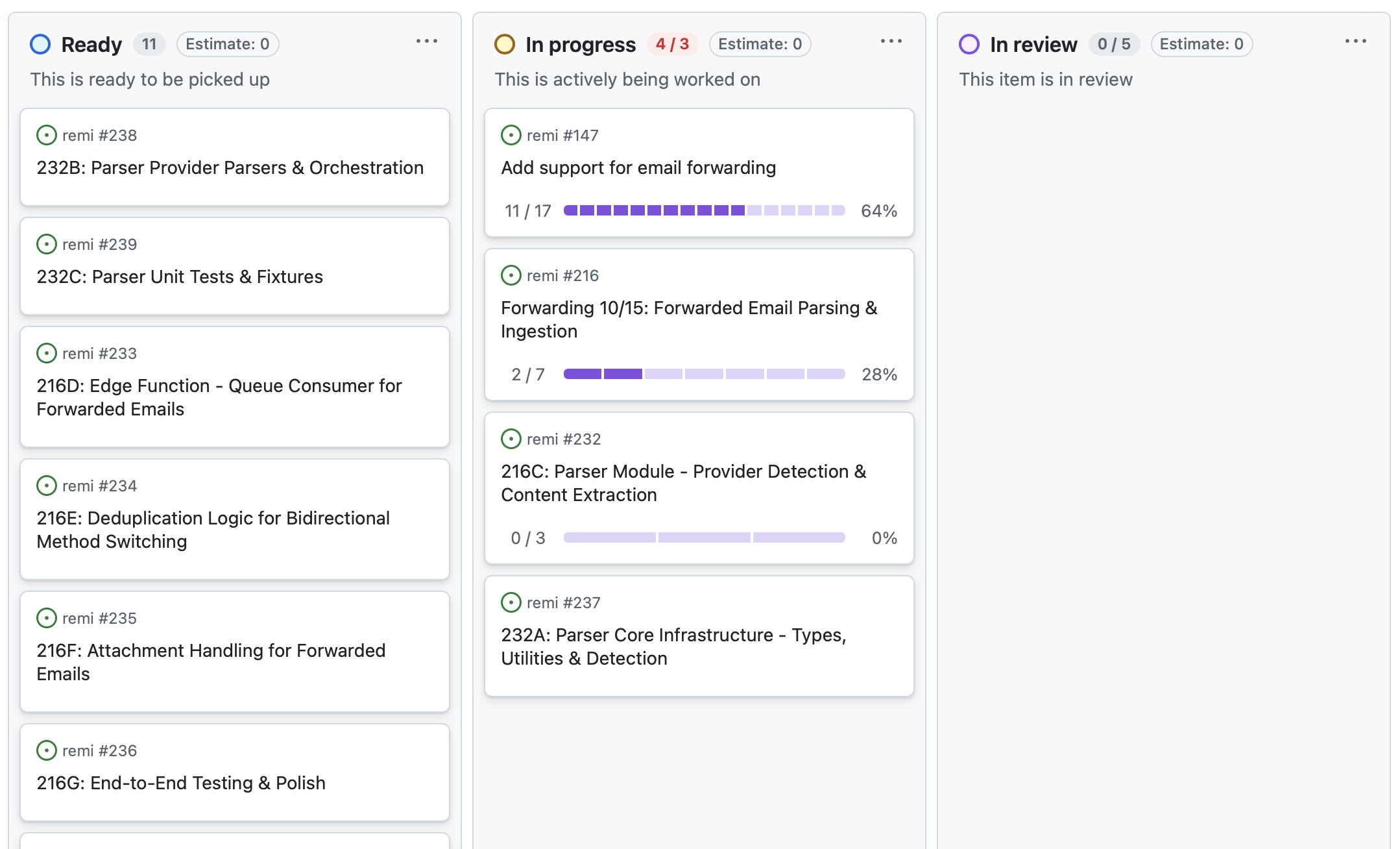Screen dimensions: 1400x849
Task: Open issue 'Add support for email forwarding'
Action: click(x=638, y=167)
